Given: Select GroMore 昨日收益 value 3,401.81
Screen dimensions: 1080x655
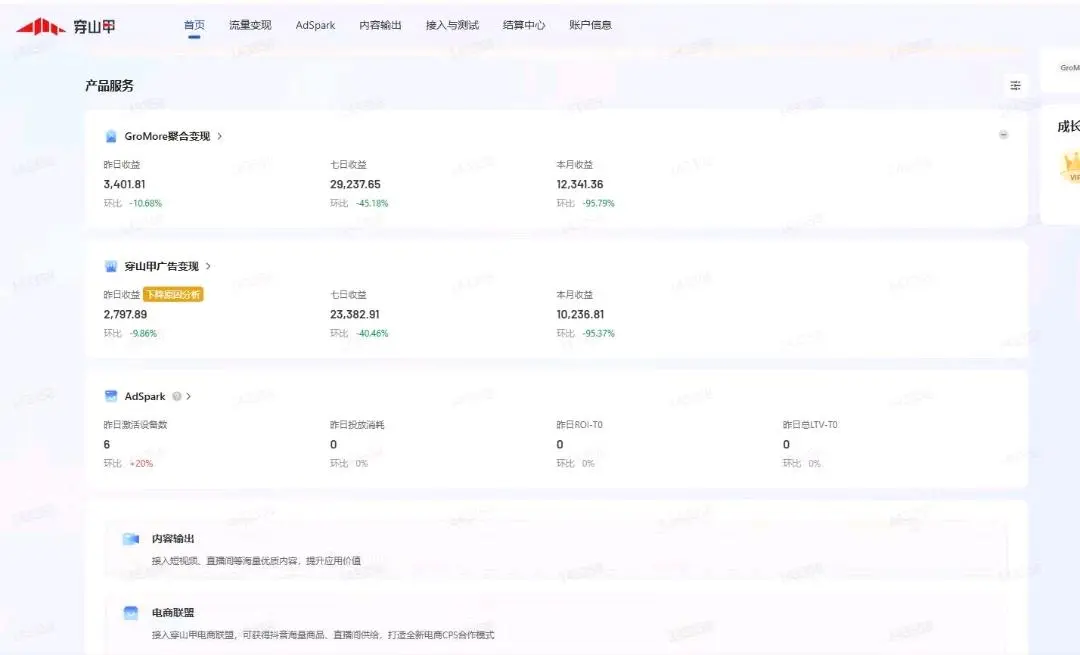Looking at the screenshot, I should click(x=125, y=185).
